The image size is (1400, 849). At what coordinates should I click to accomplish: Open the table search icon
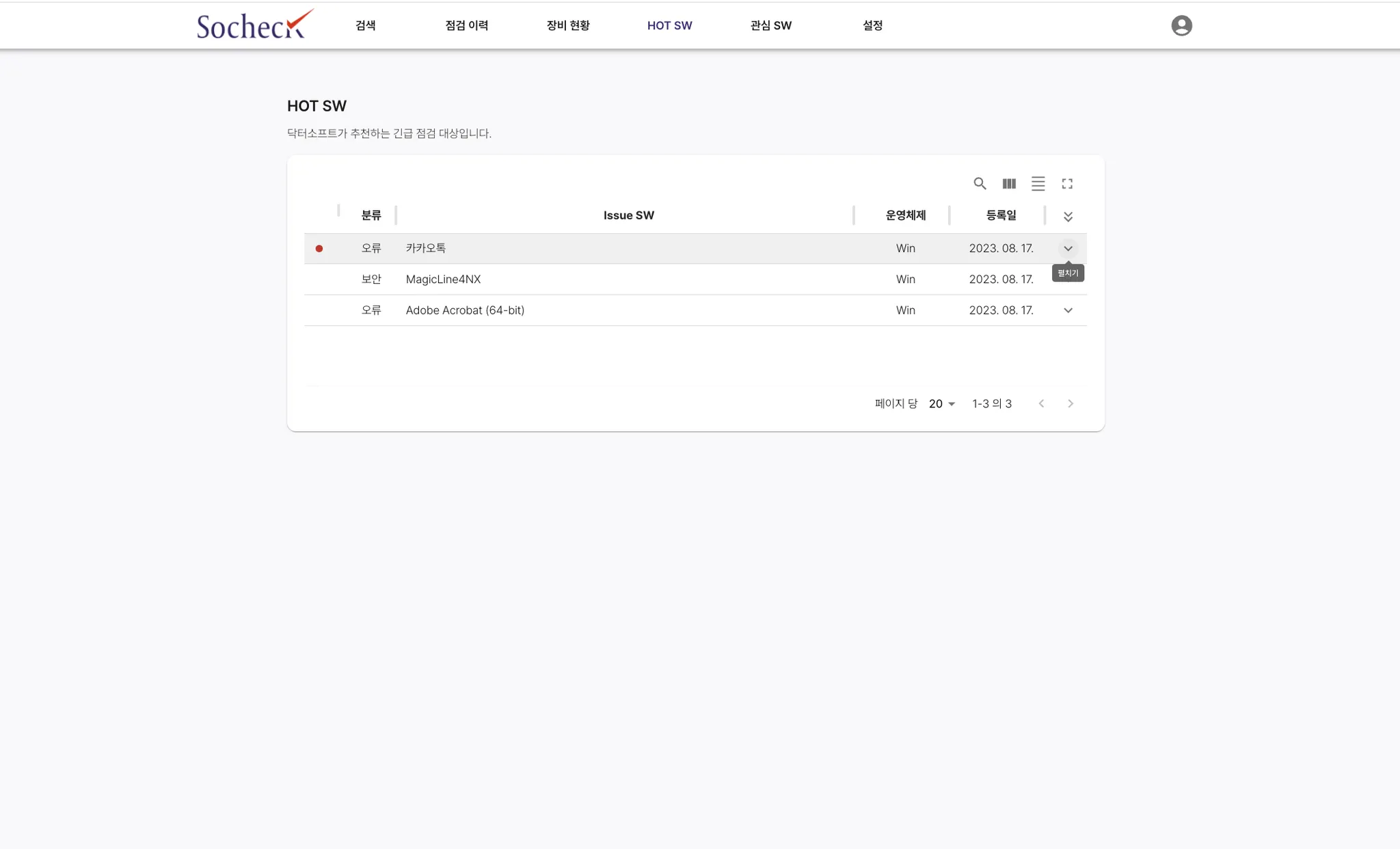click(980, 183)
